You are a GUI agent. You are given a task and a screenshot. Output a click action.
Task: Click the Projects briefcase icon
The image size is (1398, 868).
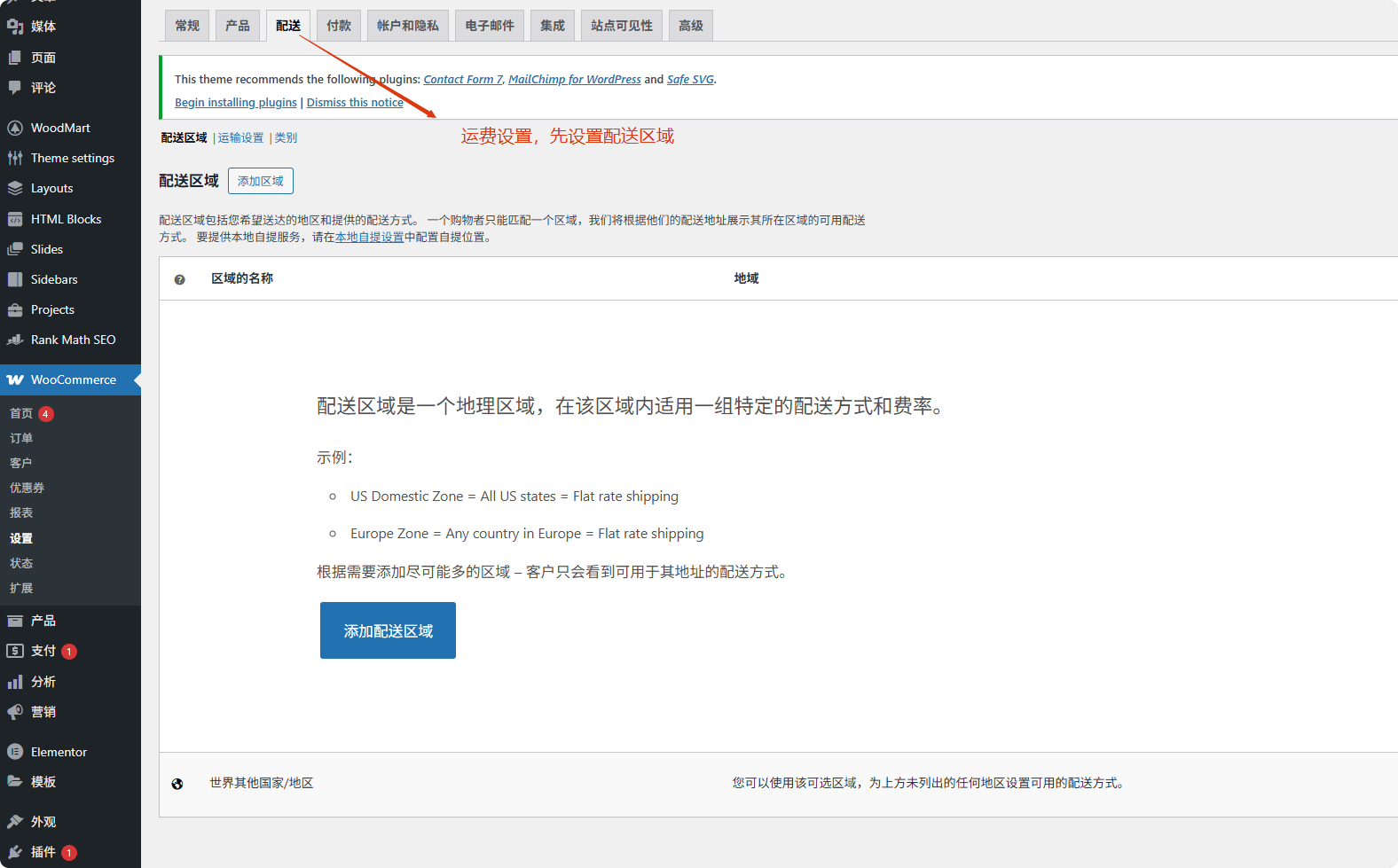[15, 309]
